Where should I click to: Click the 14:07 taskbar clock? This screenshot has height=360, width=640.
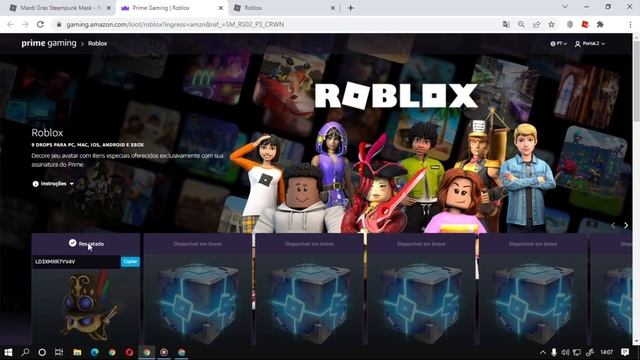click(x=607, y=352)
